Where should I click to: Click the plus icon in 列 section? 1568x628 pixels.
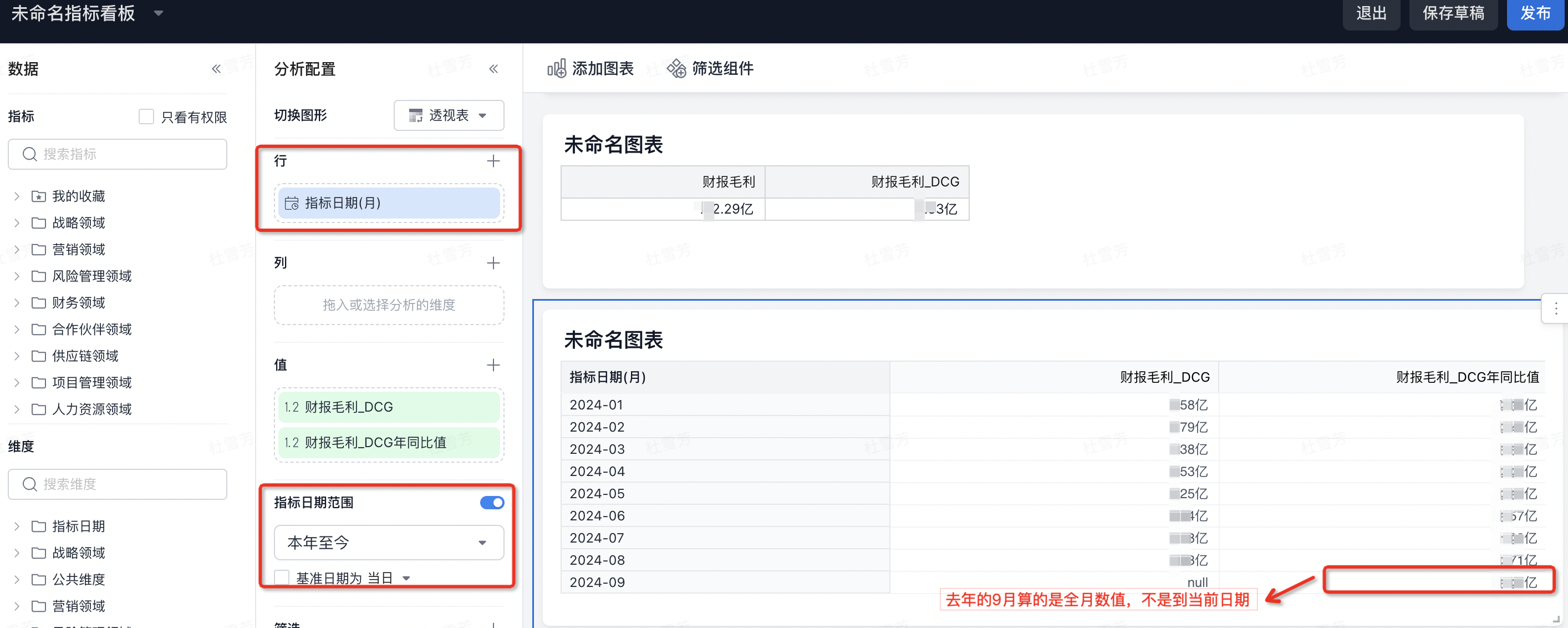point(493,262)
